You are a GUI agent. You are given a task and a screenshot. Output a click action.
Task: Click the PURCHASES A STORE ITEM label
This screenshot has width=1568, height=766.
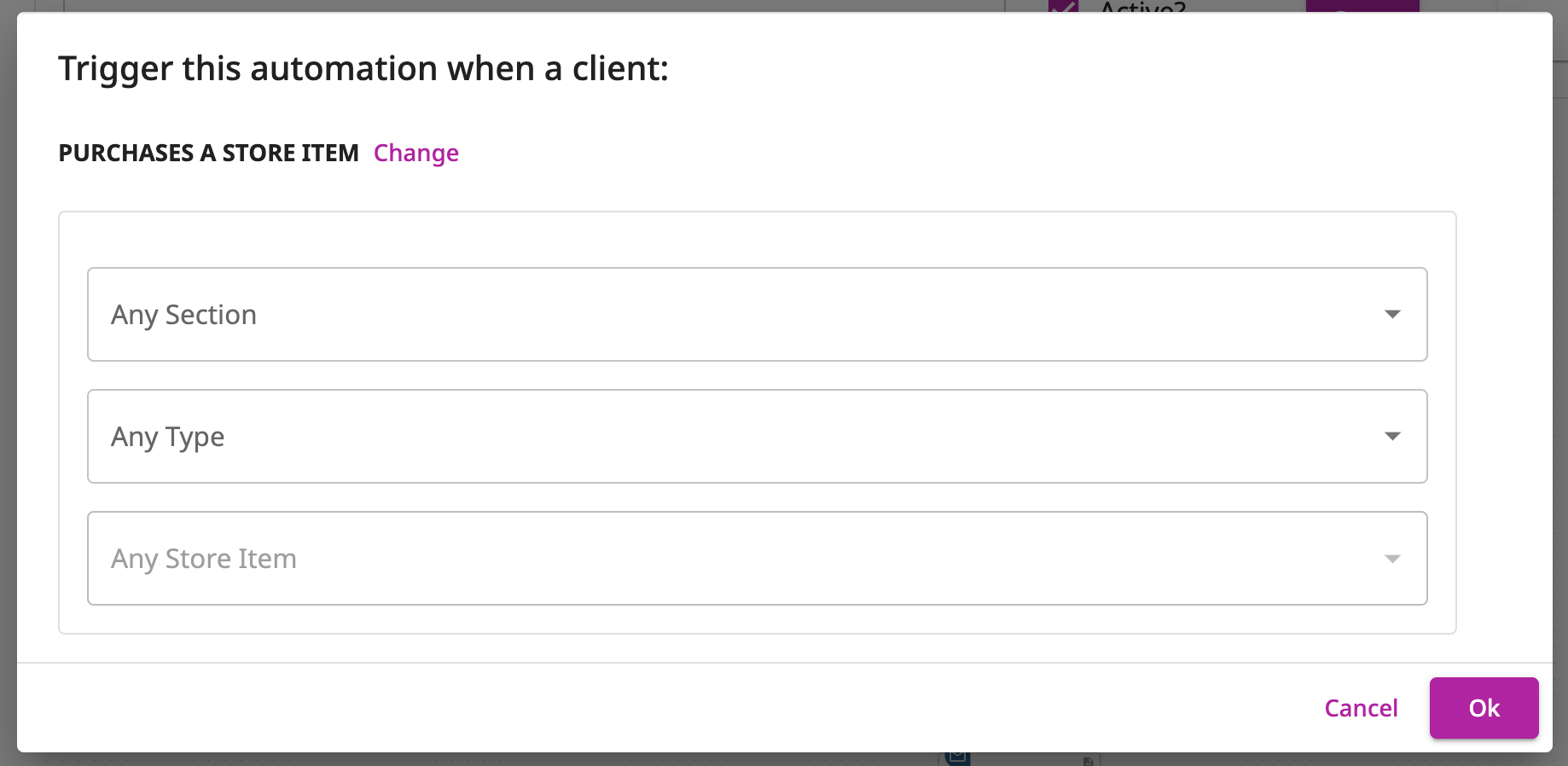[x=208, y=153]
